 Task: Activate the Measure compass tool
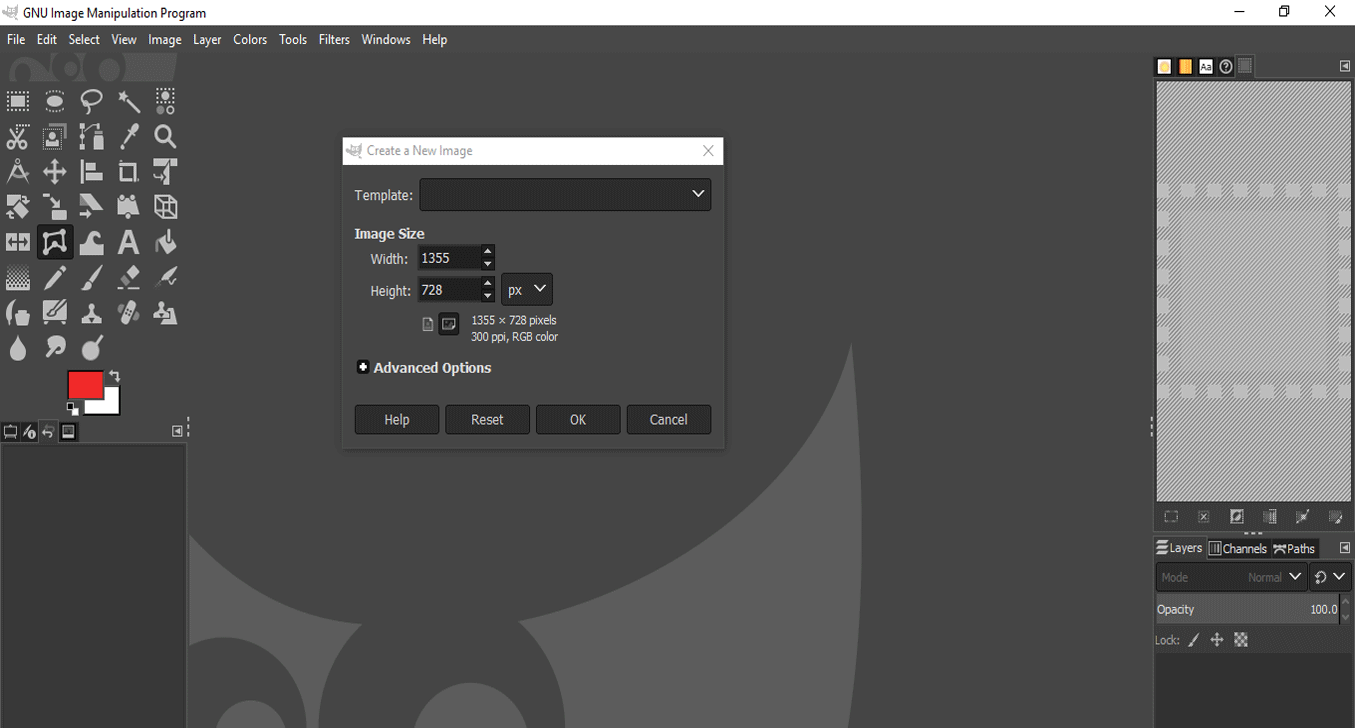[x=18, y=171]
